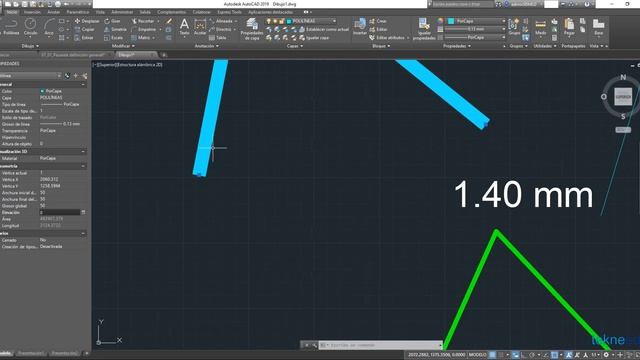This screenshot has height=360, width=640.
Task: Click the eraser (Borrar) icon in Modificar
Action: coord(169,21)
